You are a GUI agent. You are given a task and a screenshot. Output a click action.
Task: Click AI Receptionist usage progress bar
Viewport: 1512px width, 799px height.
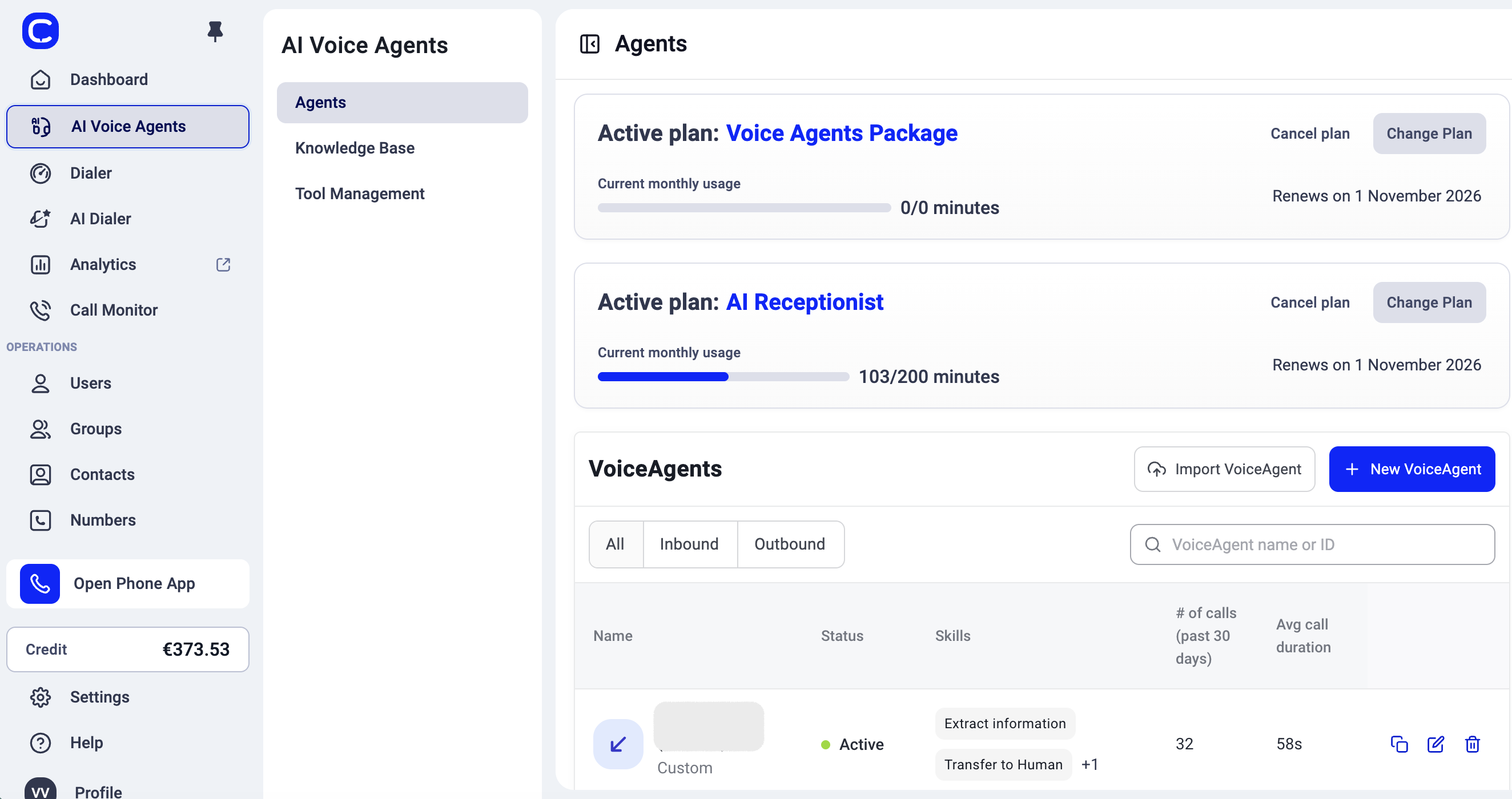(x=723, y=377)
